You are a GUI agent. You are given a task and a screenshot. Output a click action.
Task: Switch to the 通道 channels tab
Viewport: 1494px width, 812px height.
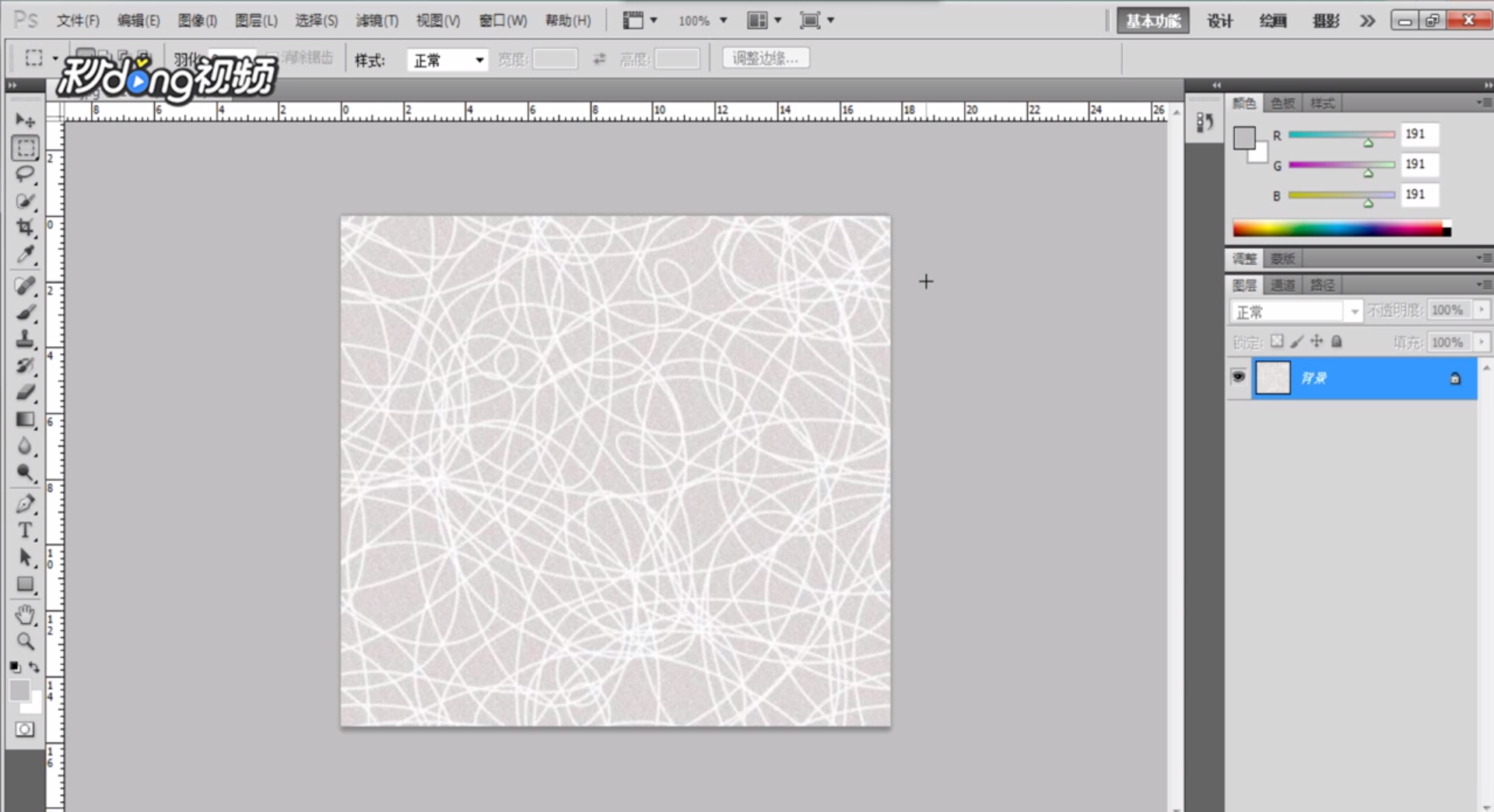click(1283, 285)
